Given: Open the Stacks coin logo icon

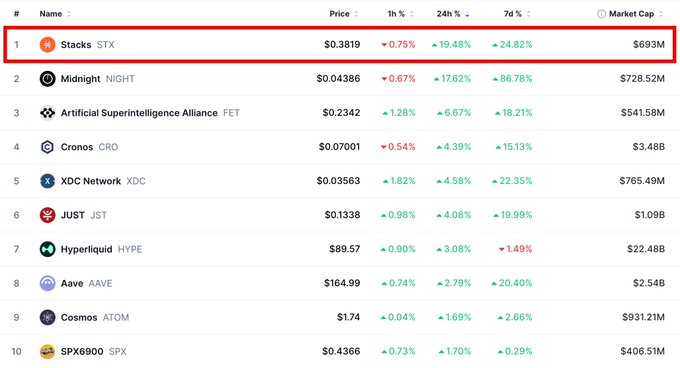Looking at the screenshot, I should click(47, 45).
